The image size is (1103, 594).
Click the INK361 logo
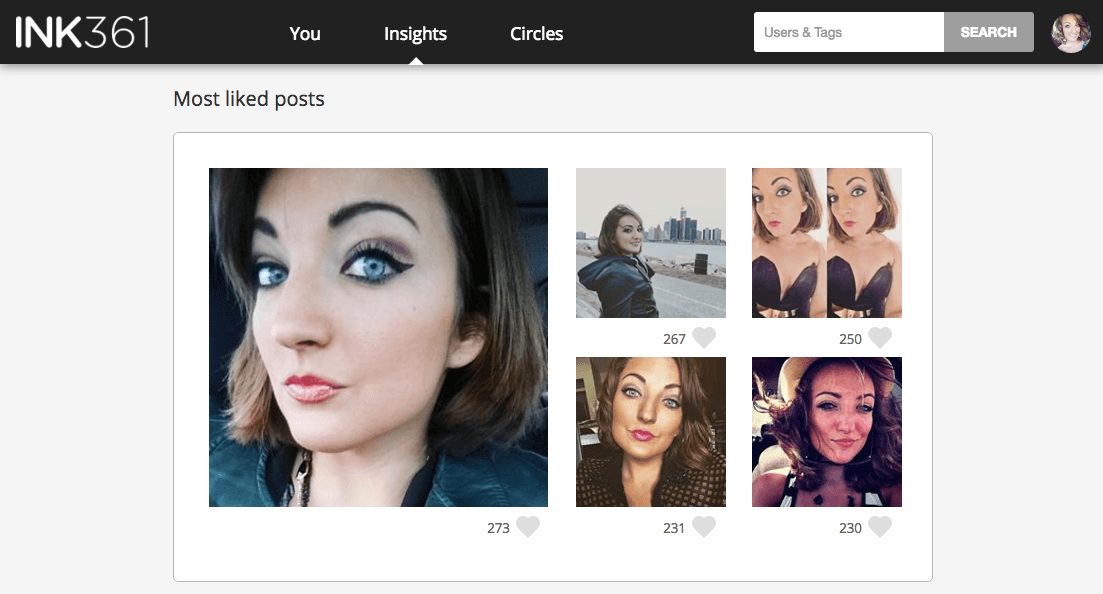[83, 32]
